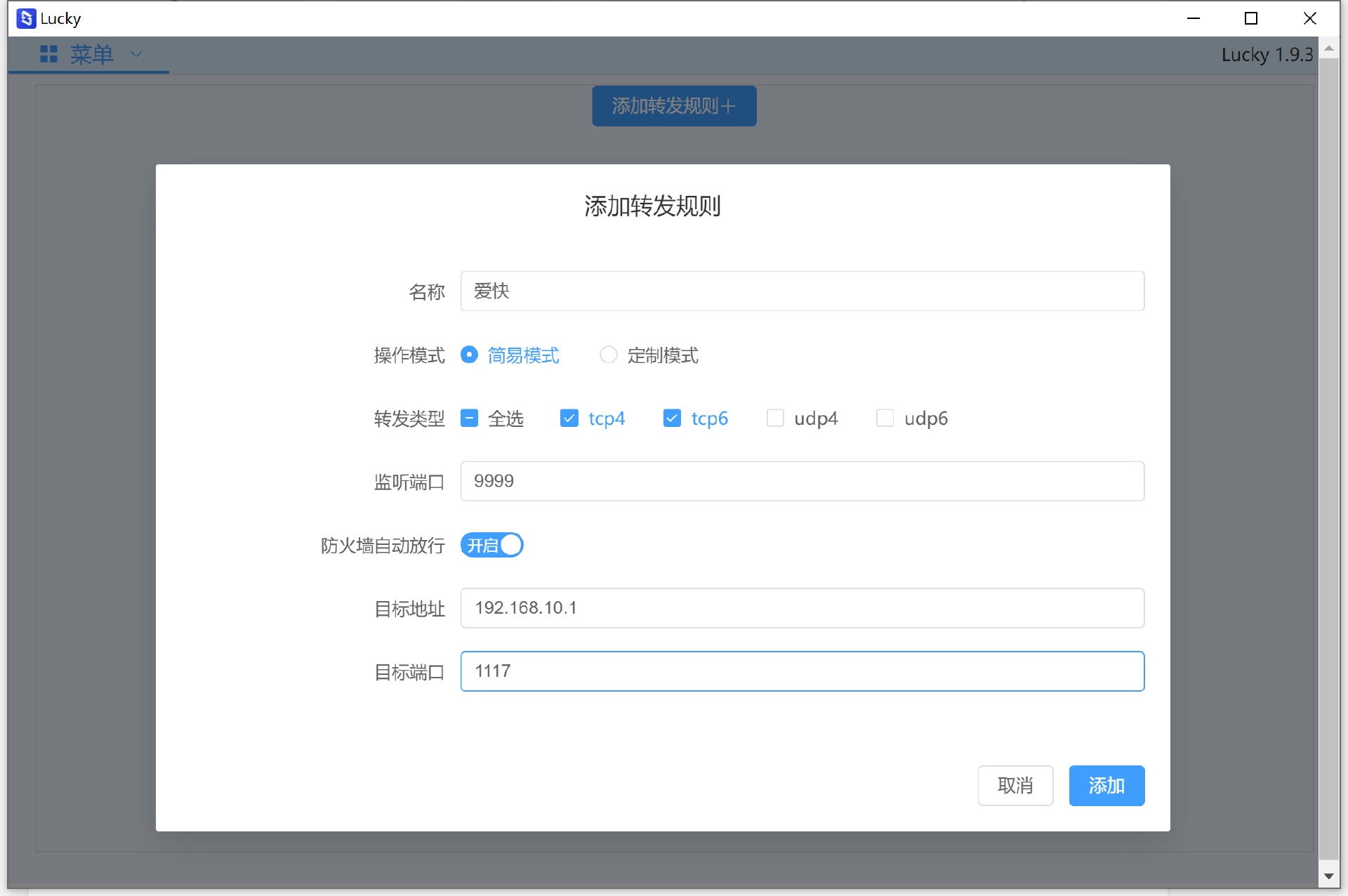Click the menu grid icon
Image resolution: width=1348 pixels, height=896 pixels.
(48, 54)
